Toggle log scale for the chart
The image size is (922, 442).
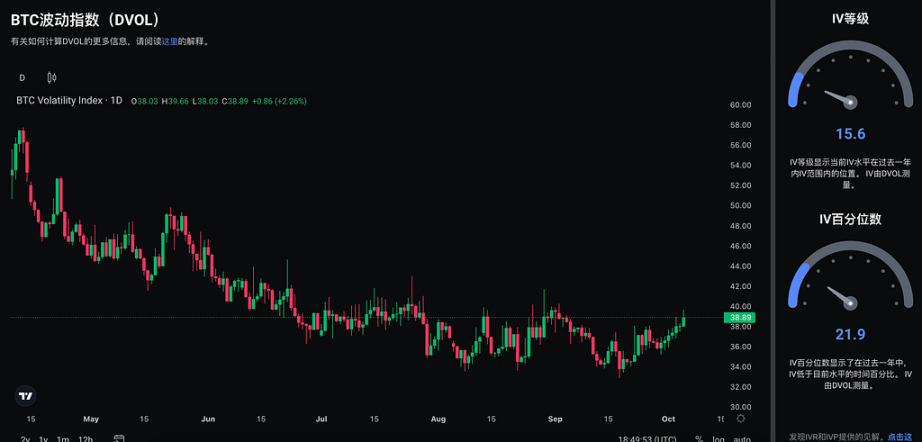click(718, 439)
